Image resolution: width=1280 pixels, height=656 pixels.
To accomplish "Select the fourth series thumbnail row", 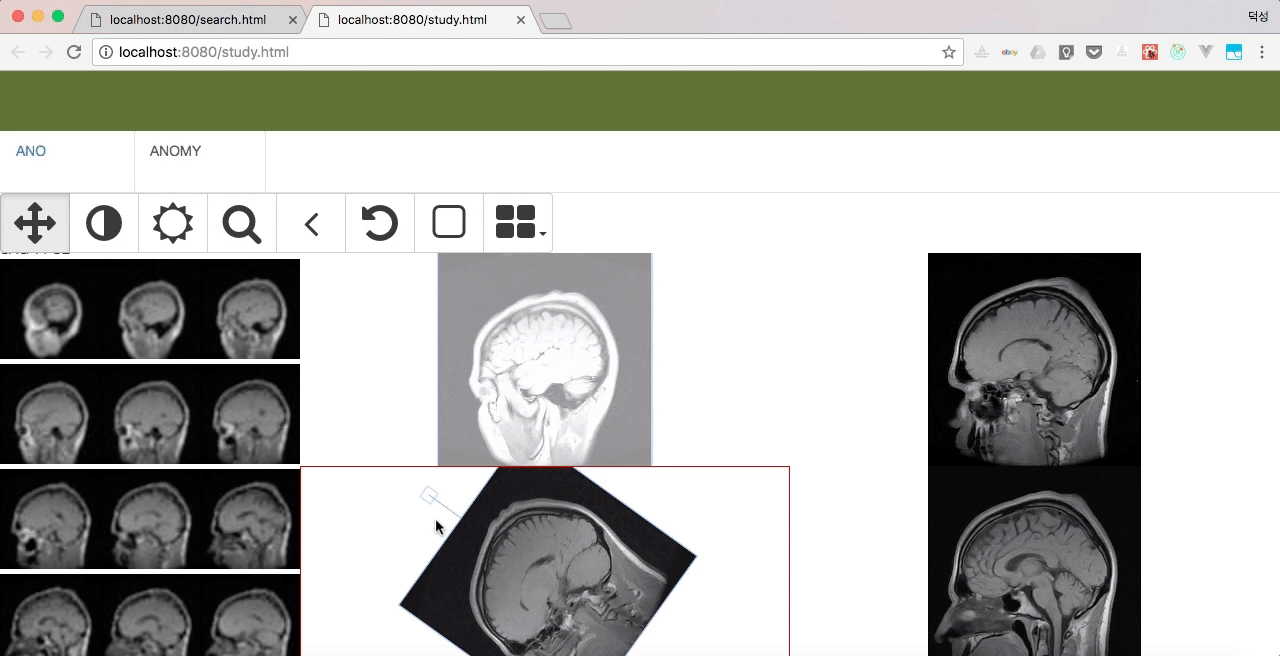I will click(x=150, y=615).
